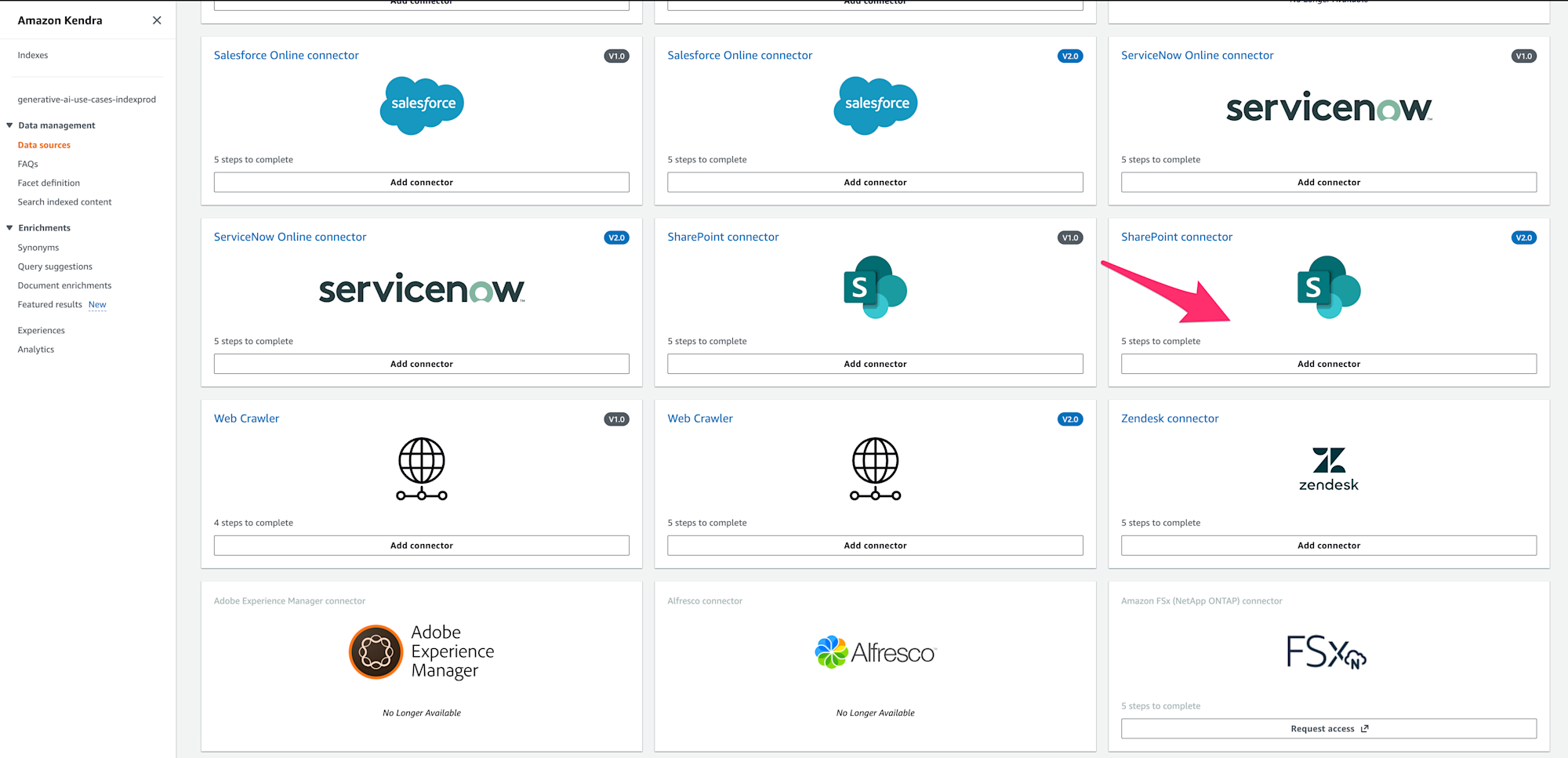1568x758 pixels.
Task: Go to Synonyms
Action: [x=38, y=248]
